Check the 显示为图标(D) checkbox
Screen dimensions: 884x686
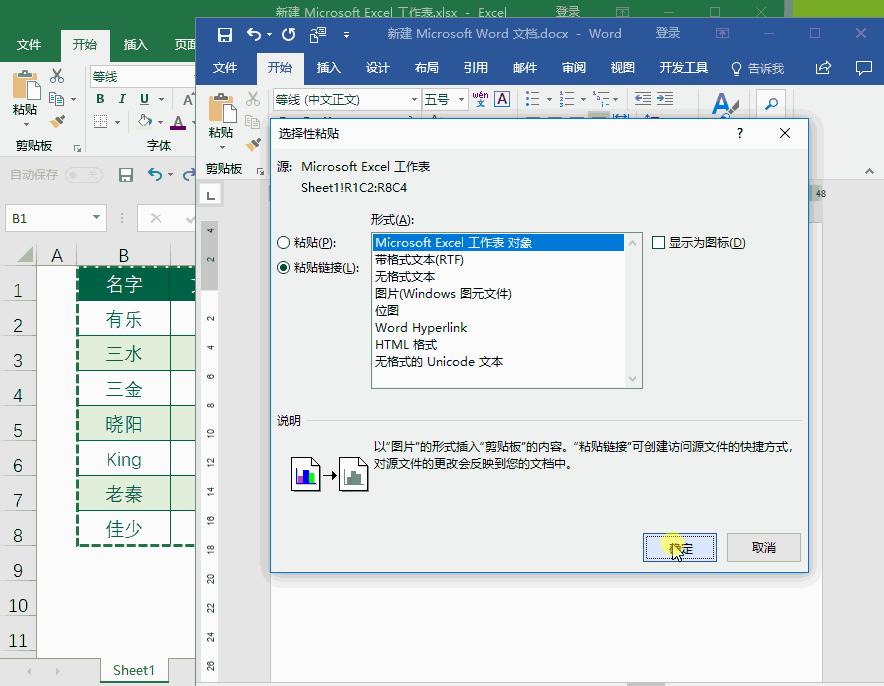[658, 243]
